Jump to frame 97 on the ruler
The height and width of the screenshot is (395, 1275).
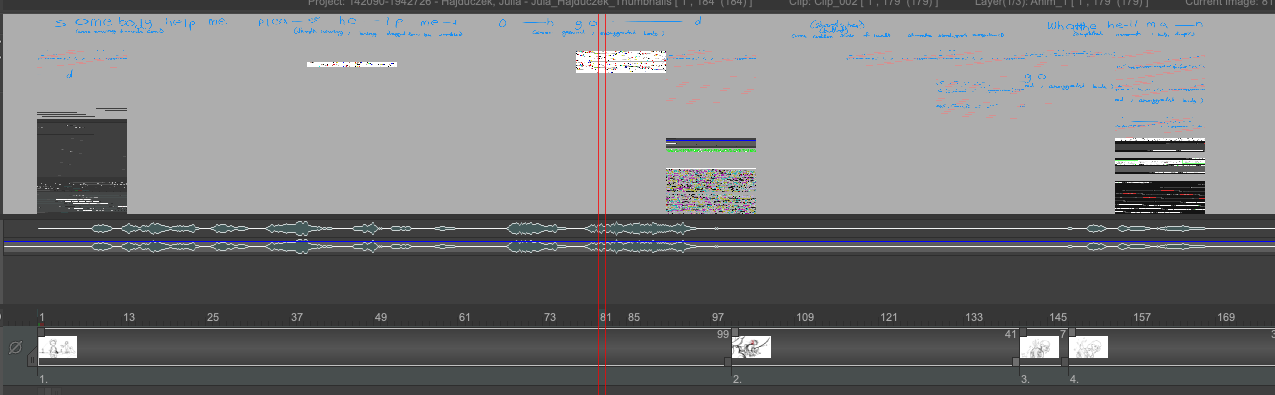click(718, 317)
